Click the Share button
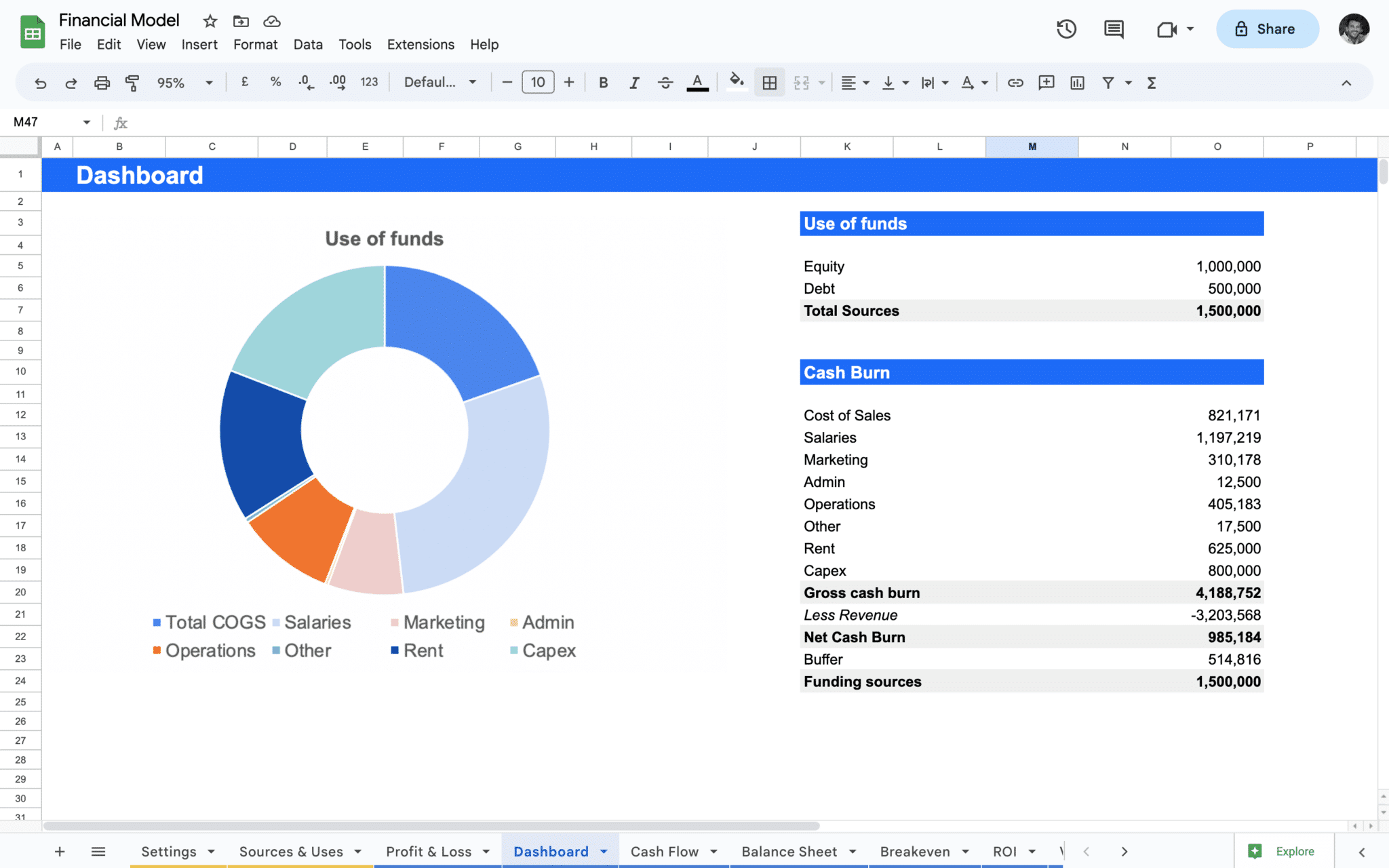1389x868 pixels. [x=1266, y=29]
